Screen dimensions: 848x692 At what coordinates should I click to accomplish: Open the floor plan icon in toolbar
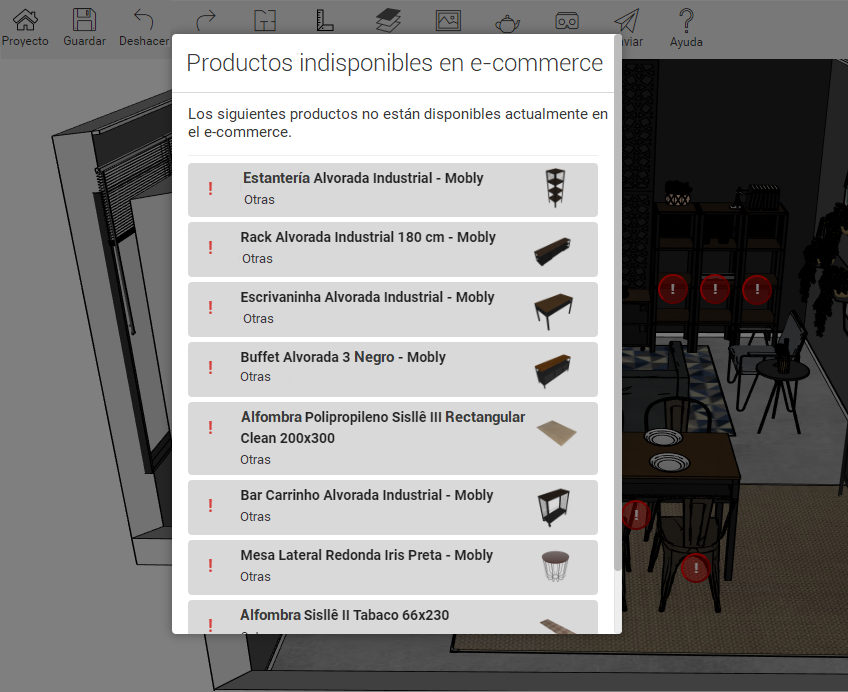(x=265, y=21)
